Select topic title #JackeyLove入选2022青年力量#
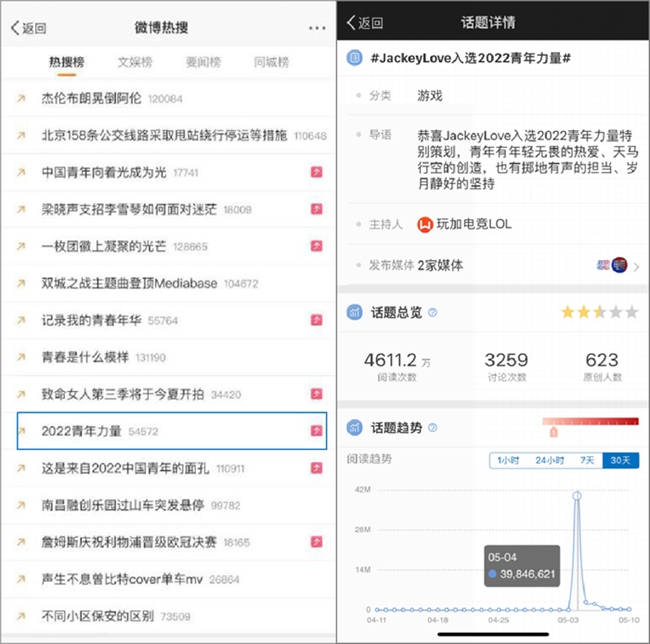 point(471,58)
